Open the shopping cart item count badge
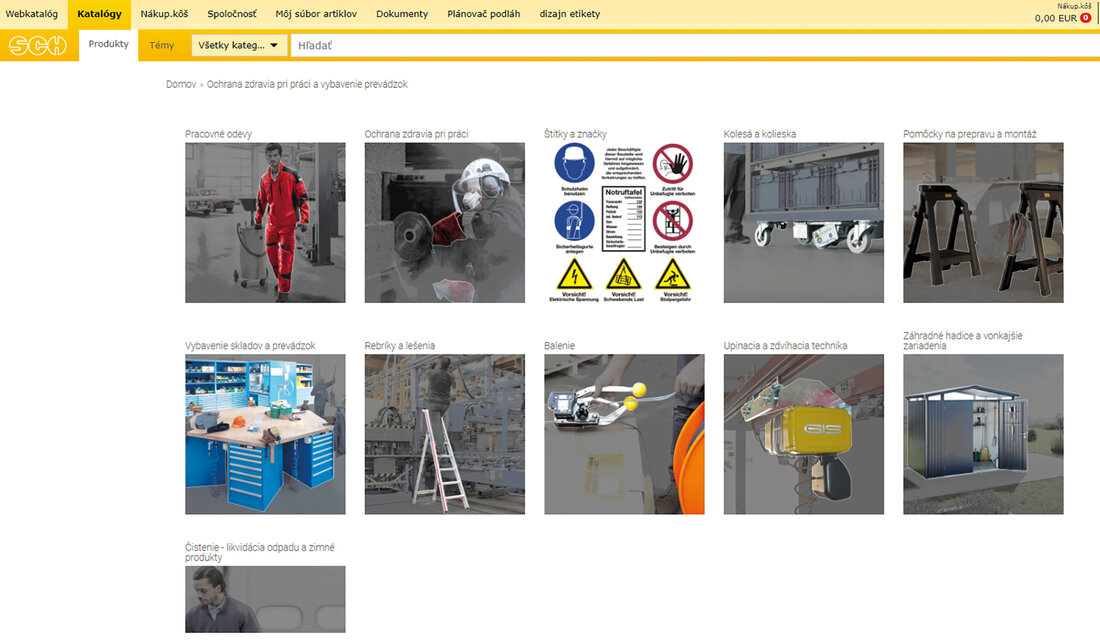The image size is (1100, 640). [1086, 18]
